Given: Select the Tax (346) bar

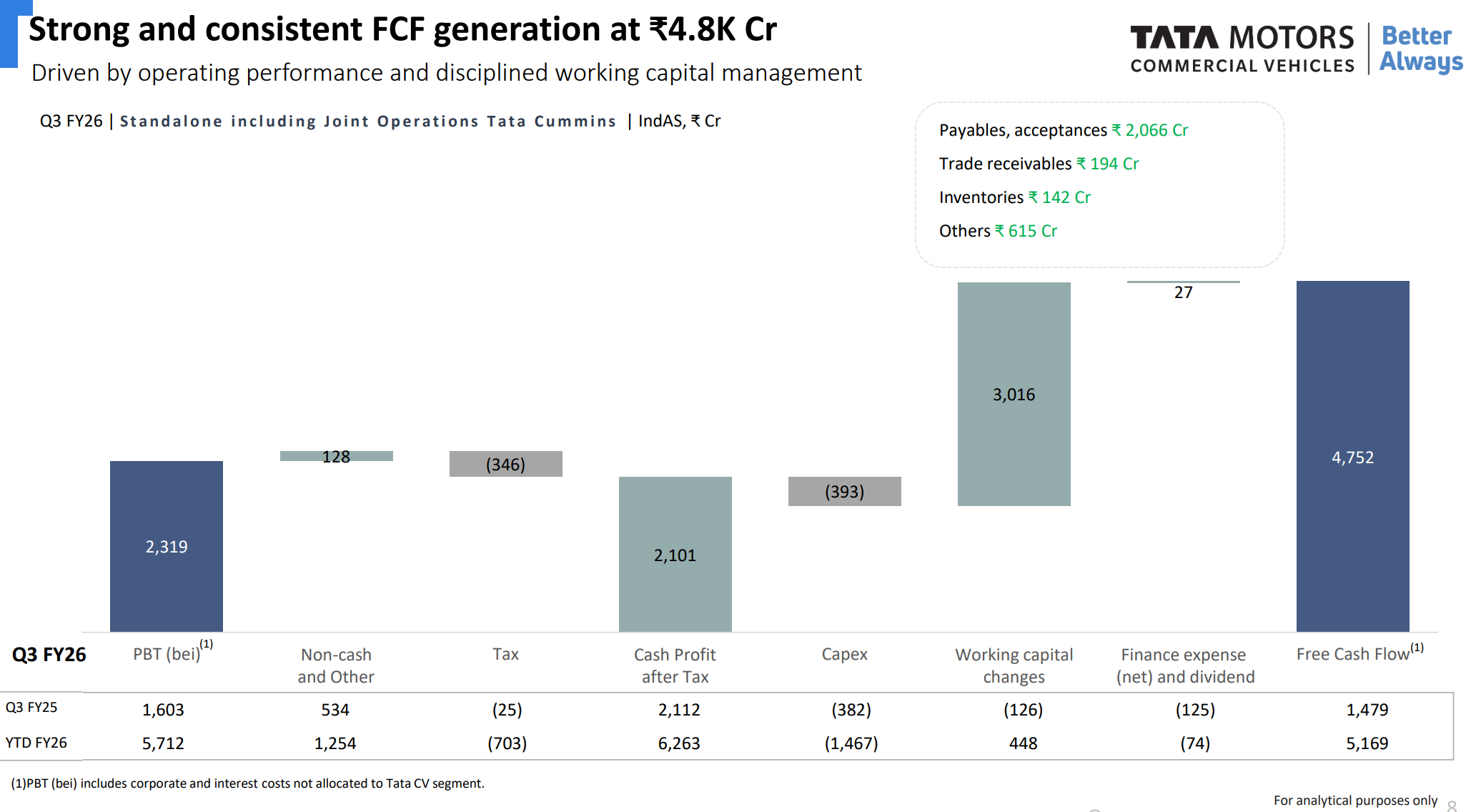Looking at the screenshot, I should (x=505, y=464).
